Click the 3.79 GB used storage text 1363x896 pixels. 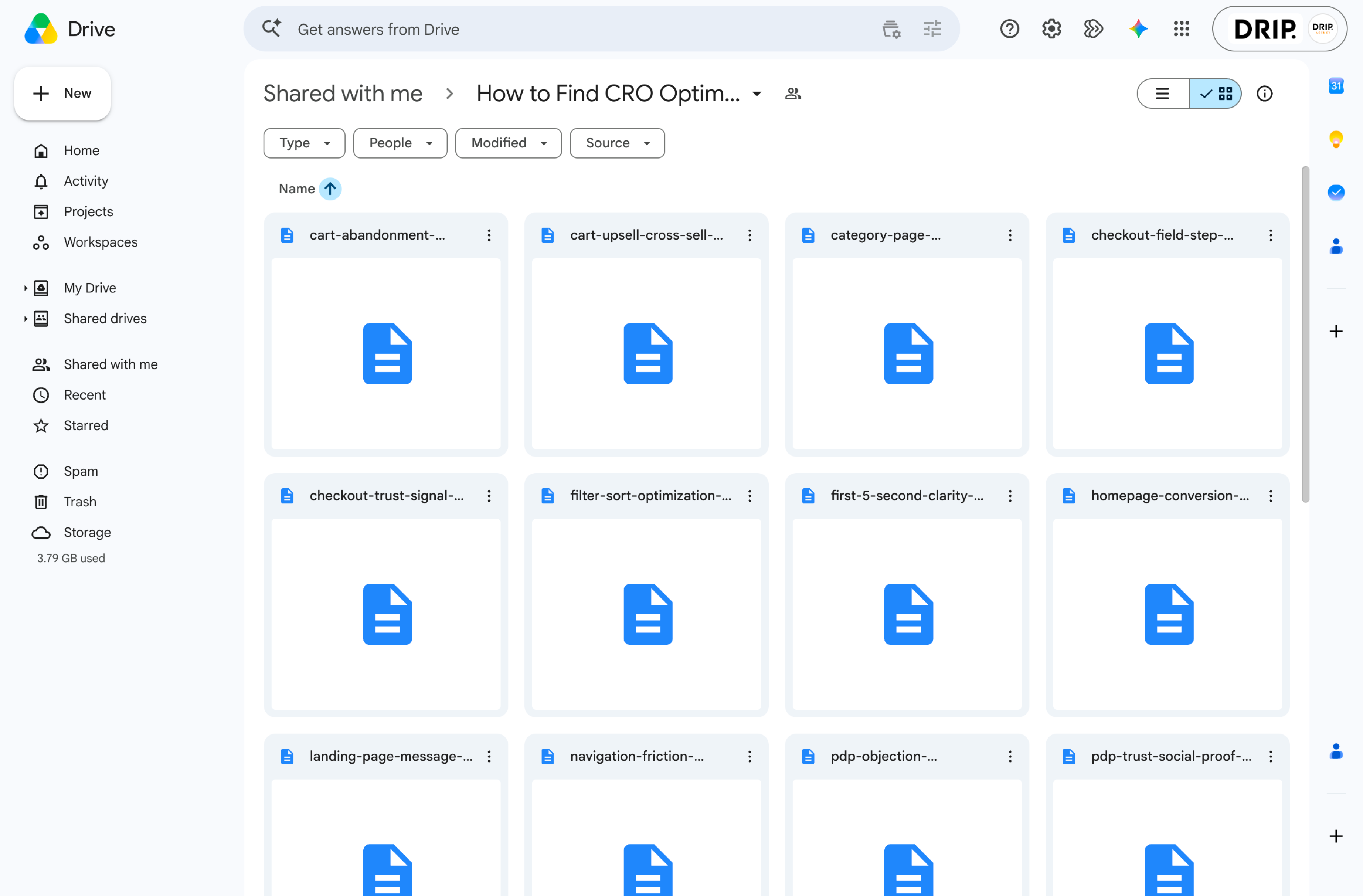tap(71, 558)
